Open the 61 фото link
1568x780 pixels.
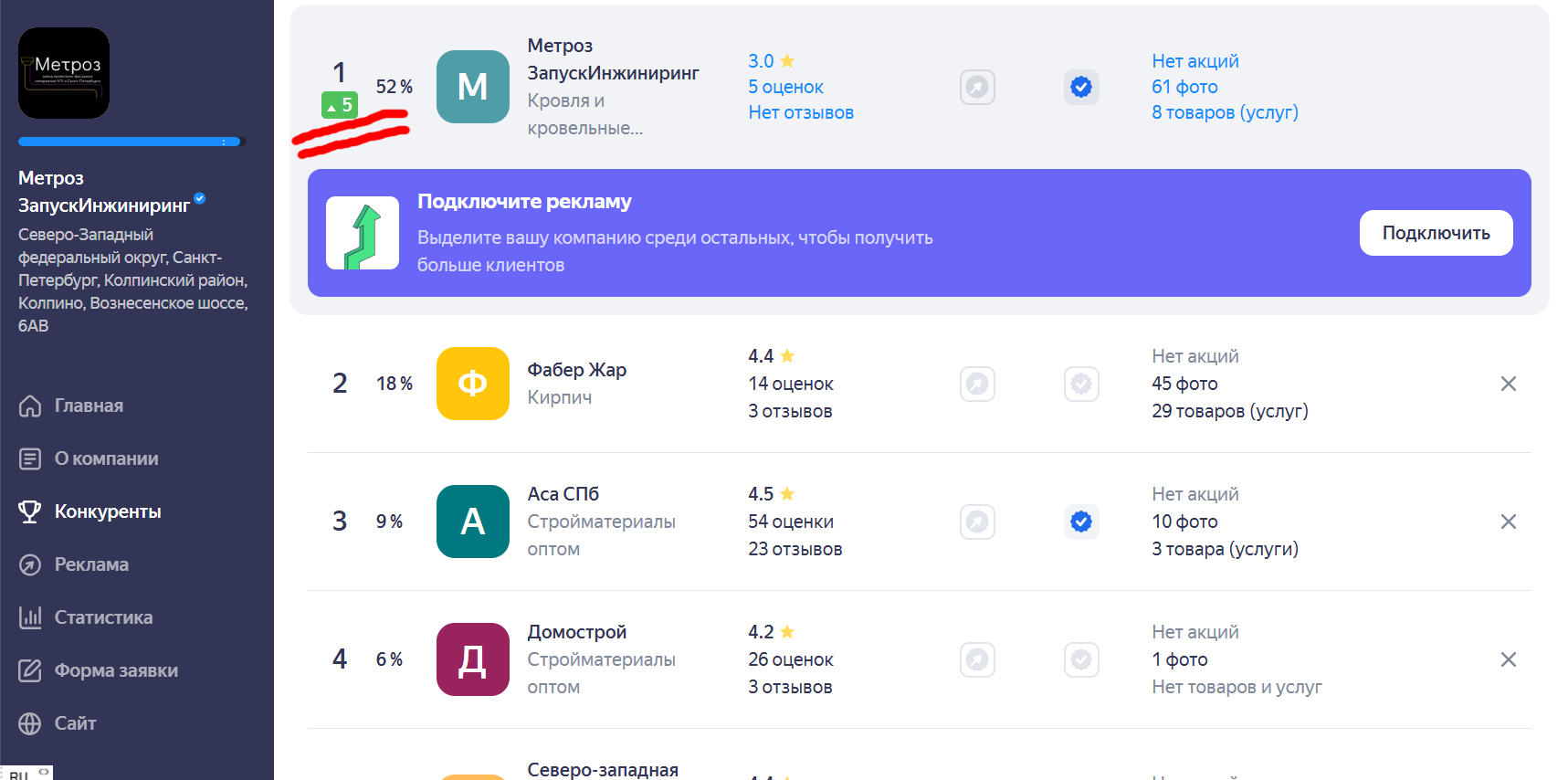1184,87
